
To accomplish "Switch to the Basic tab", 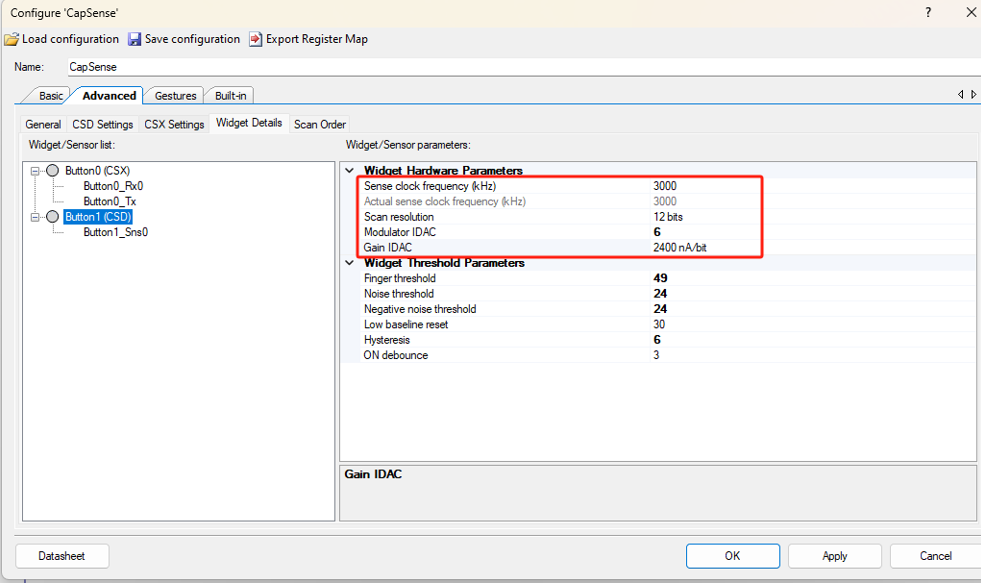I will (x=51, y=96).
